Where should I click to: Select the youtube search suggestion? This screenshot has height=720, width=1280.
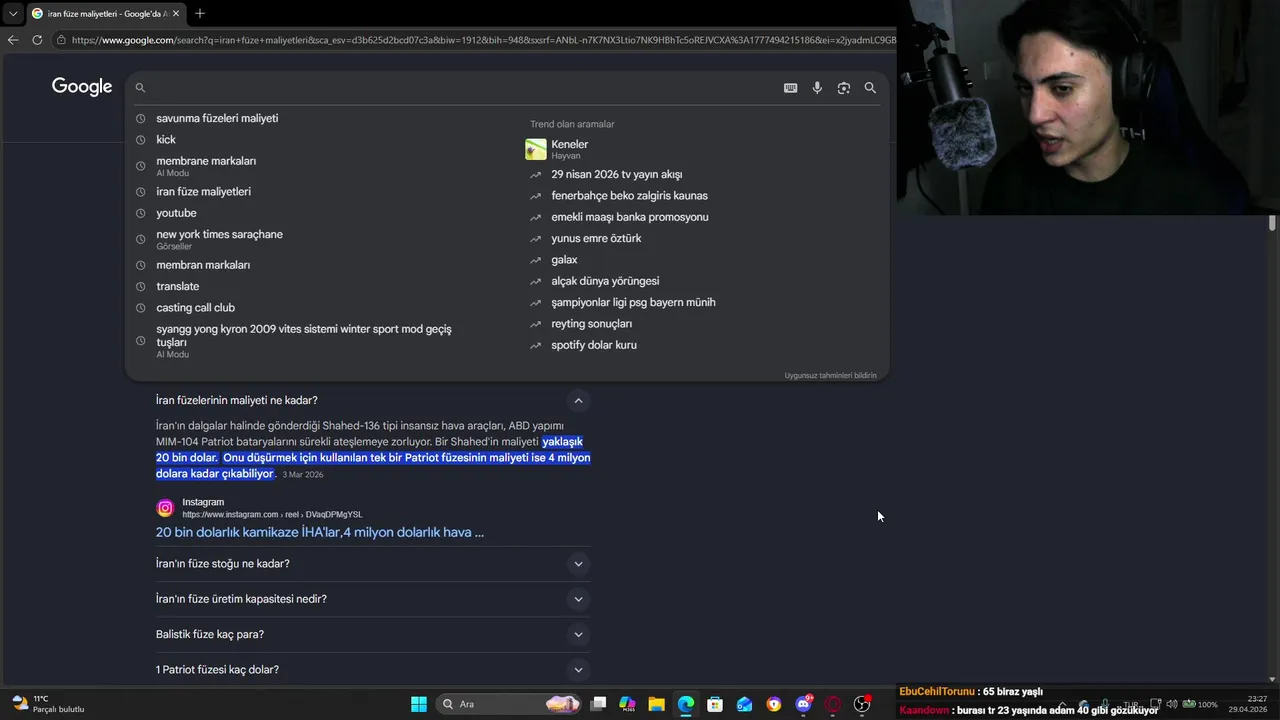tap(176, 213)
